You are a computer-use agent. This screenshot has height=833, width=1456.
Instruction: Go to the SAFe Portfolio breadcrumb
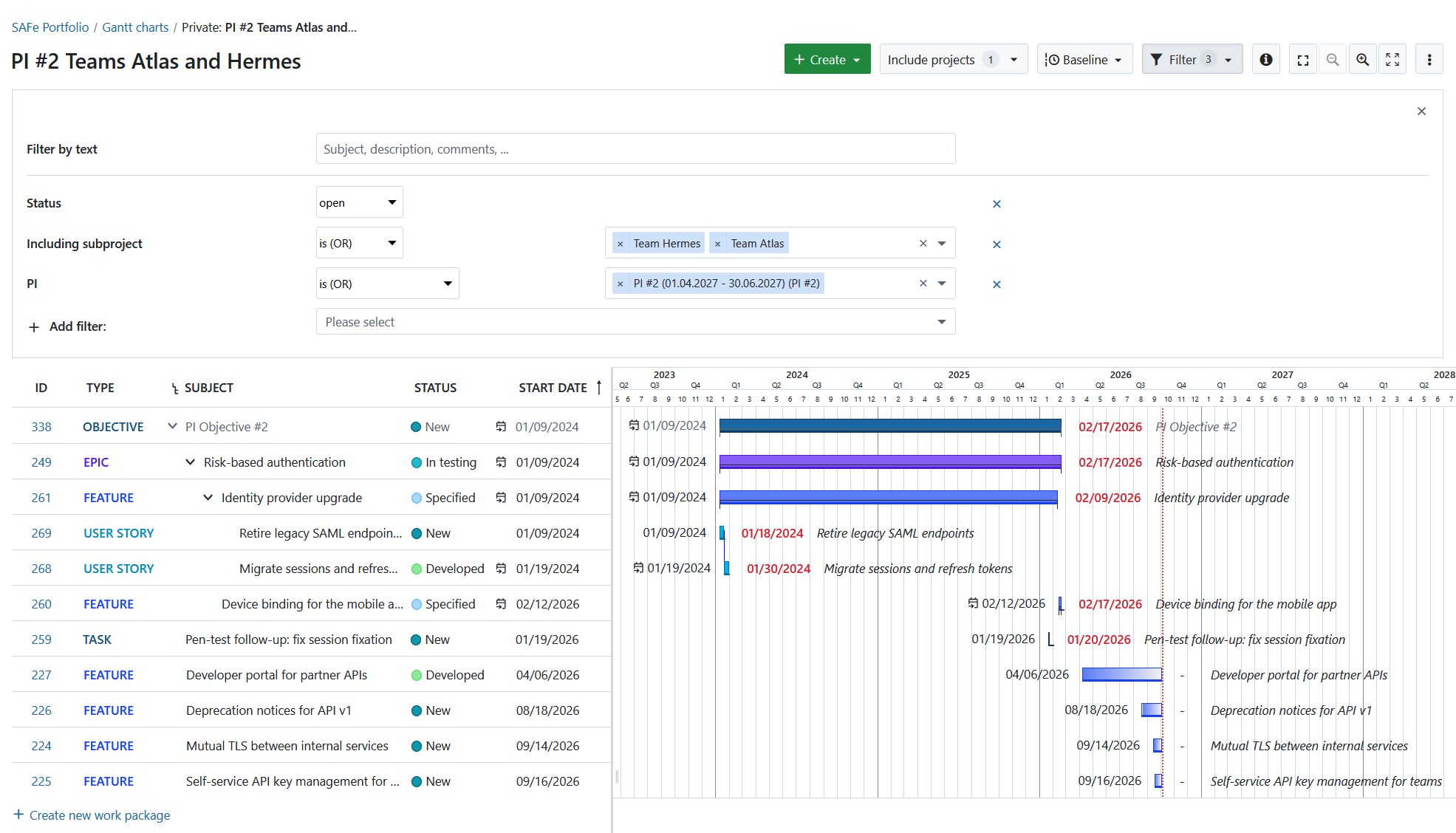tap(50, 27)
